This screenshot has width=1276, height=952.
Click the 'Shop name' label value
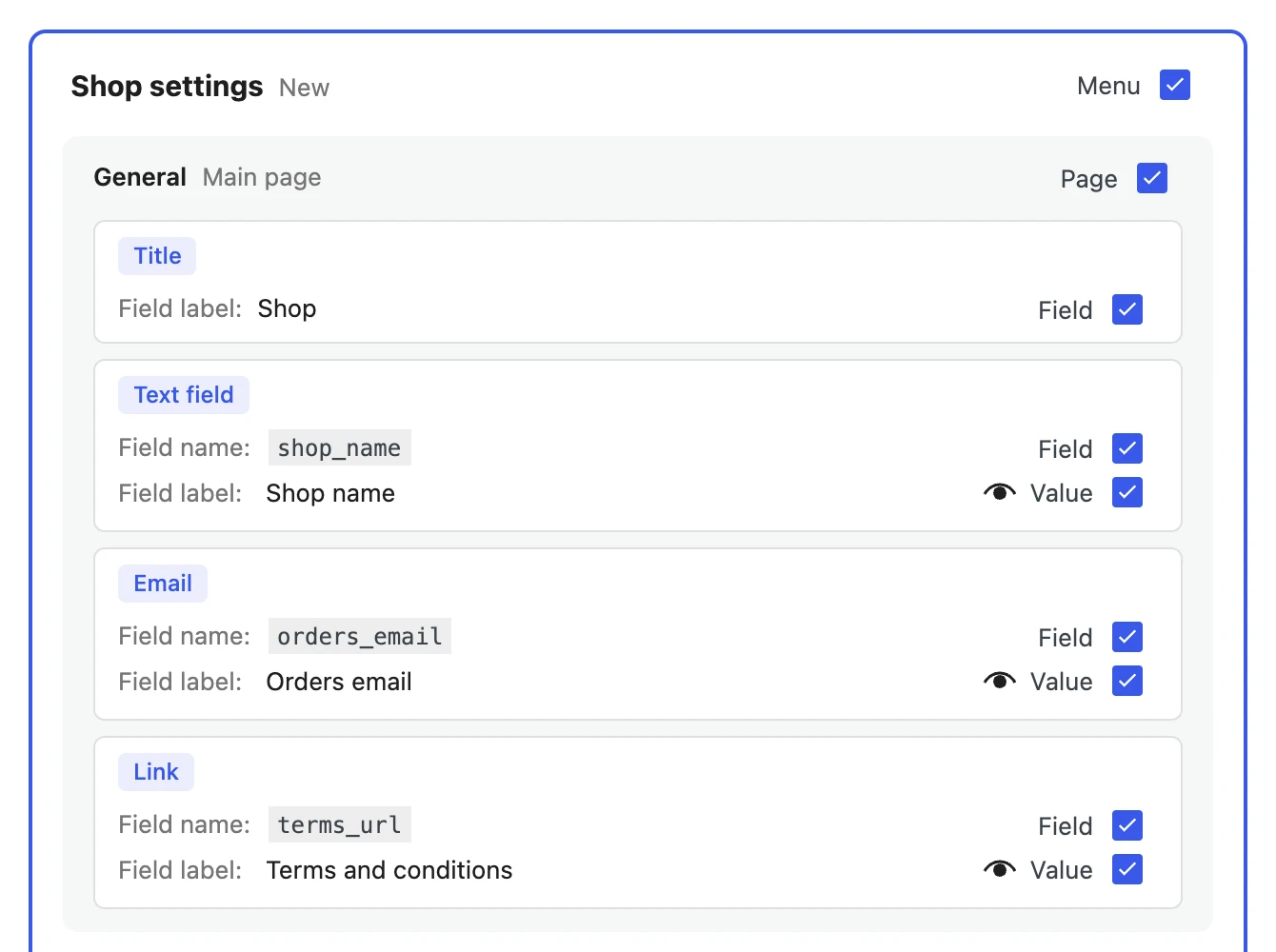pyautogui.click(x=330, y=493)
